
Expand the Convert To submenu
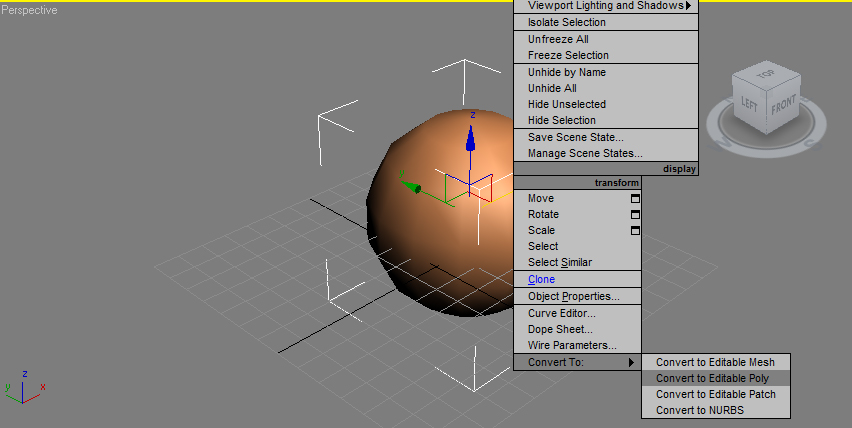tap(576, 362)
